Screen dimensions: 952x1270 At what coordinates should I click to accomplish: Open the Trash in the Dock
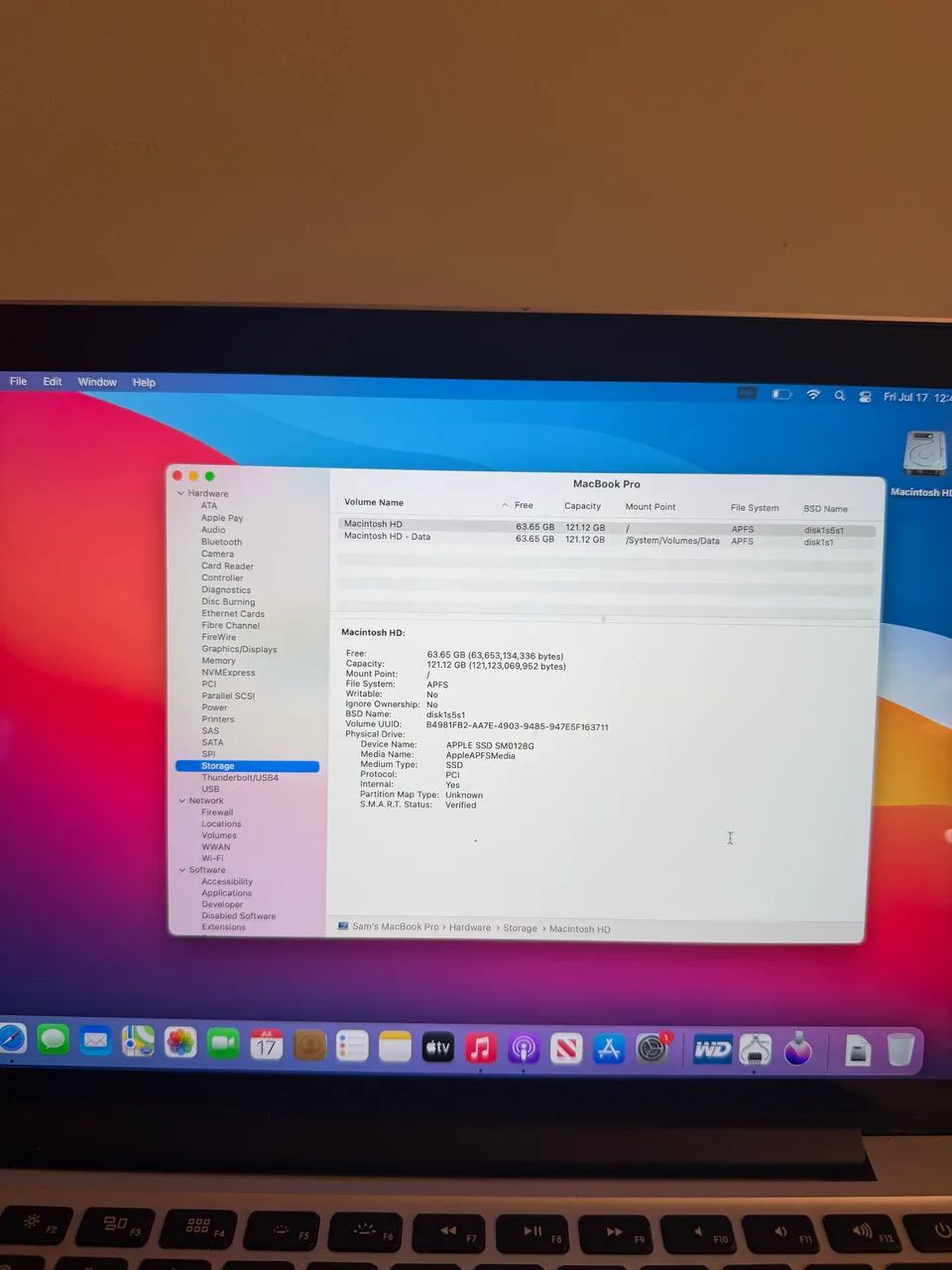(x=900, y=1050)
